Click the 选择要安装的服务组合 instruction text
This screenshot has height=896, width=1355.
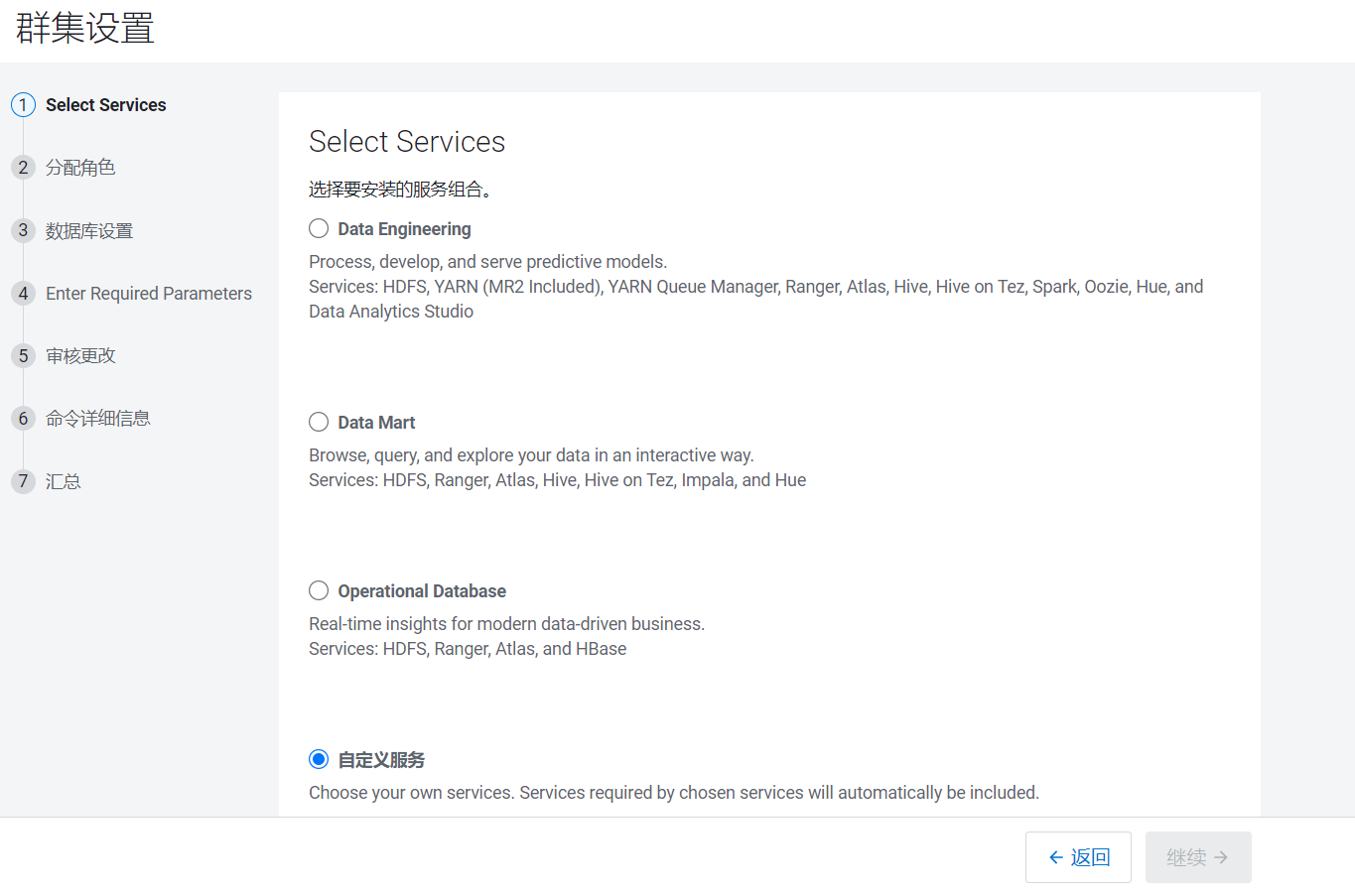(x=400, y=190)
